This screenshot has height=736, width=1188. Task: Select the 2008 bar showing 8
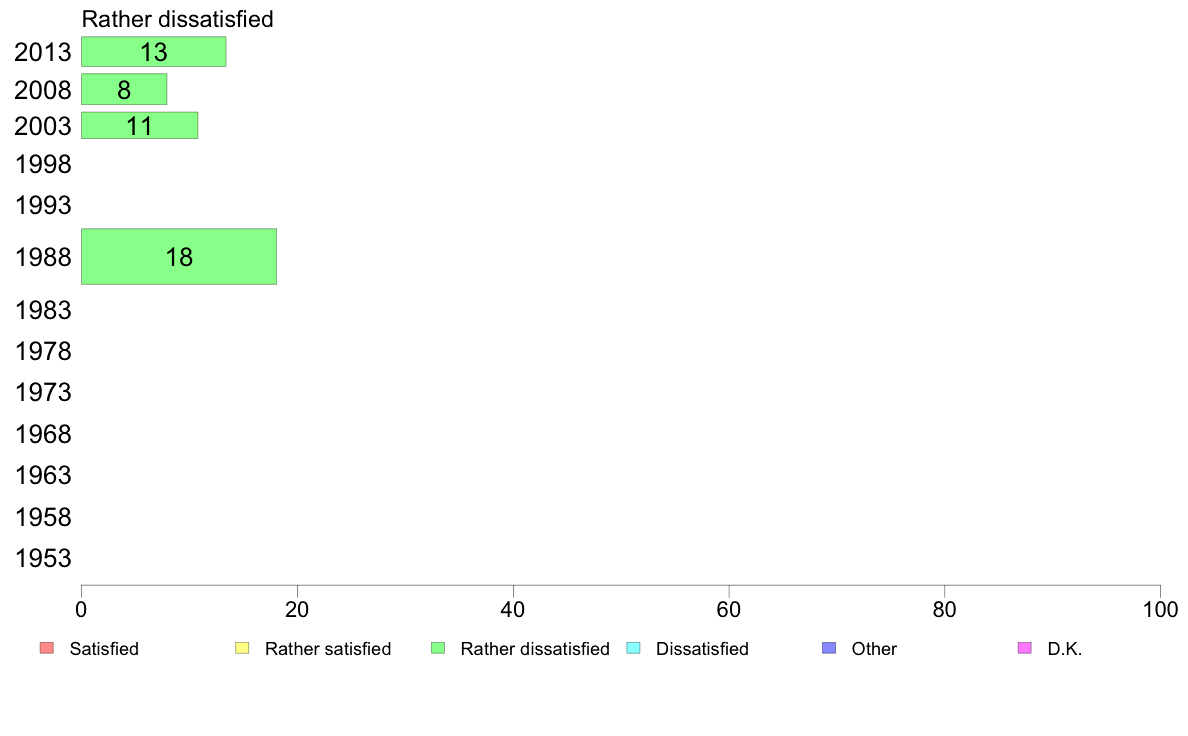pos(124,89)
